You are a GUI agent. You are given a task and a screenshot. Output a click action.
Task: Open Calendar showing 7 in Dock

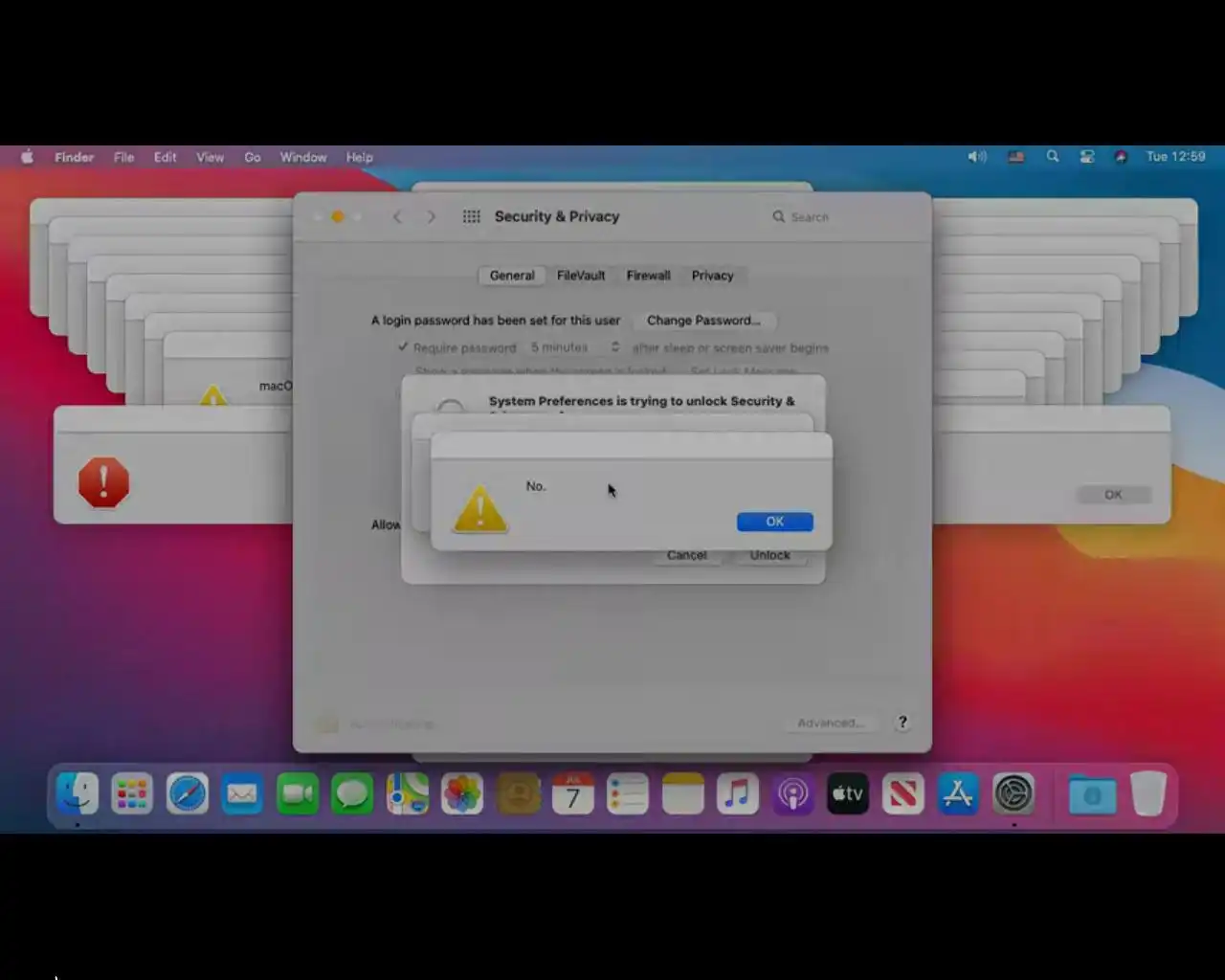[572, 793]
